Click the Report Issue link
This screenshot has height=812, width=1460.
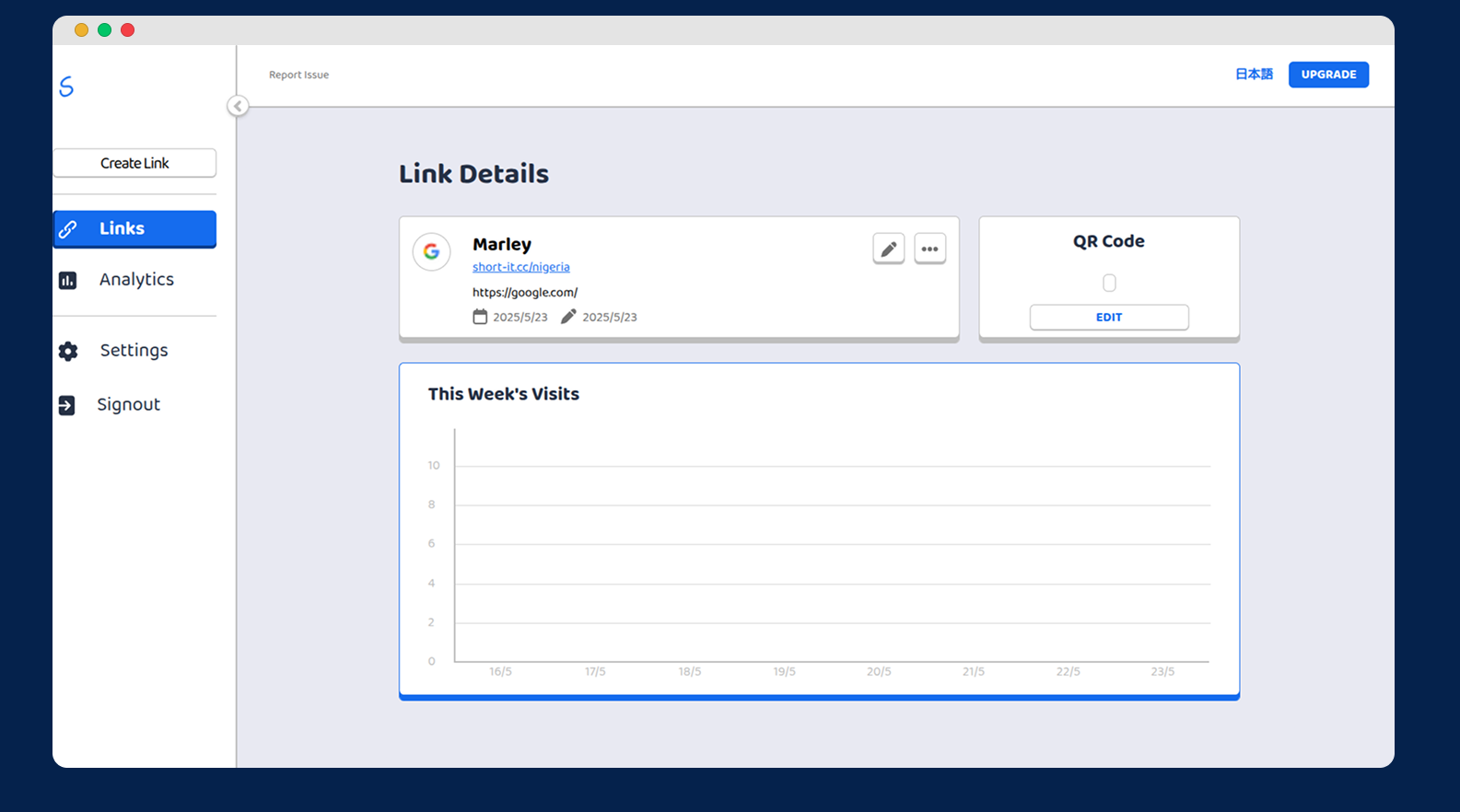point(298,75)
